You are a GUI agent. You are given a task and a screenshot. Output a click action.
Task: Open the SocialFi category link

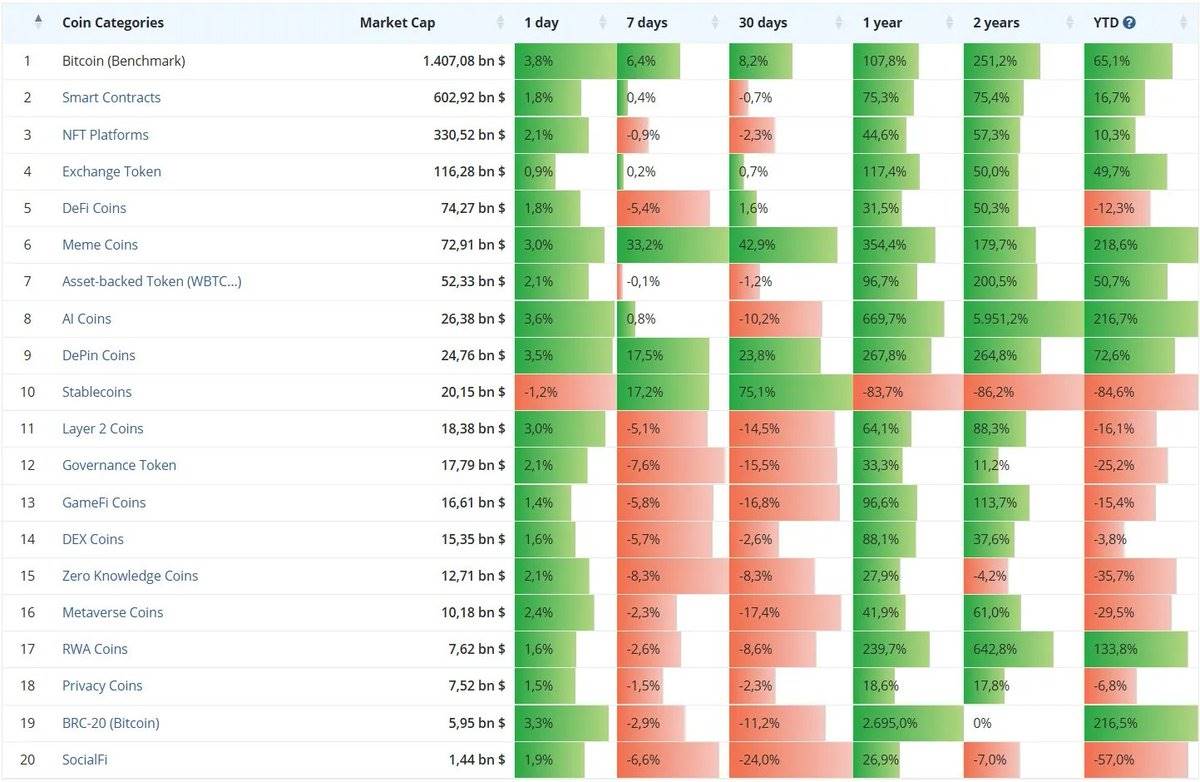[x=84, y=760]
